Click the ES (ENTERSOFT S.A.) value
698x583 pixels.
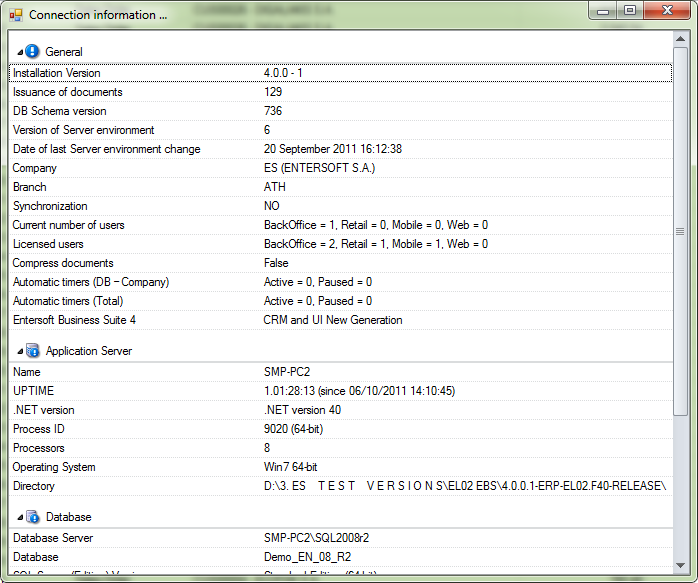[319, 168]
